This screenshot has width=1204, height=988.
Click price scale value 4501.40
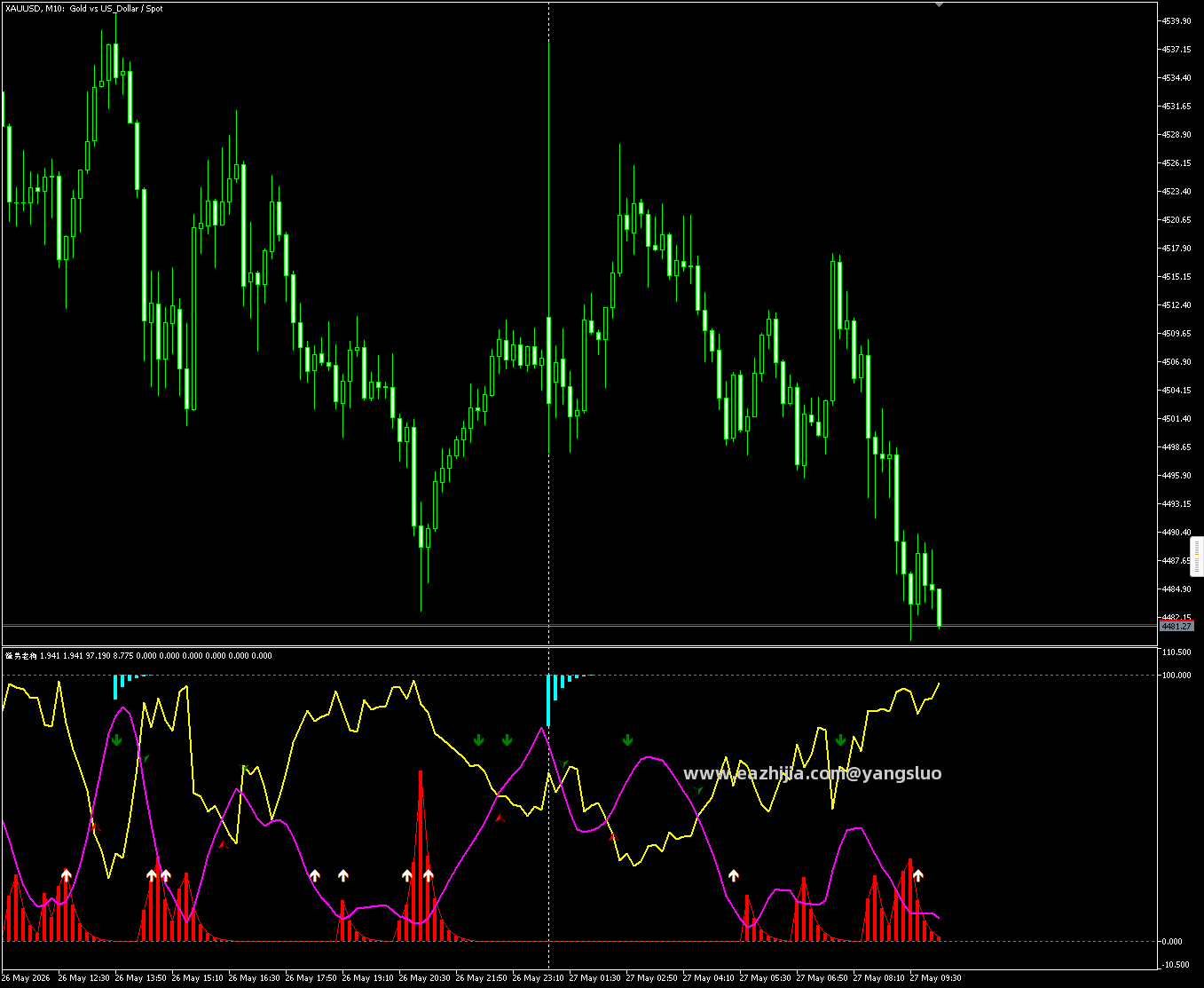click(x=1176, y=418)
